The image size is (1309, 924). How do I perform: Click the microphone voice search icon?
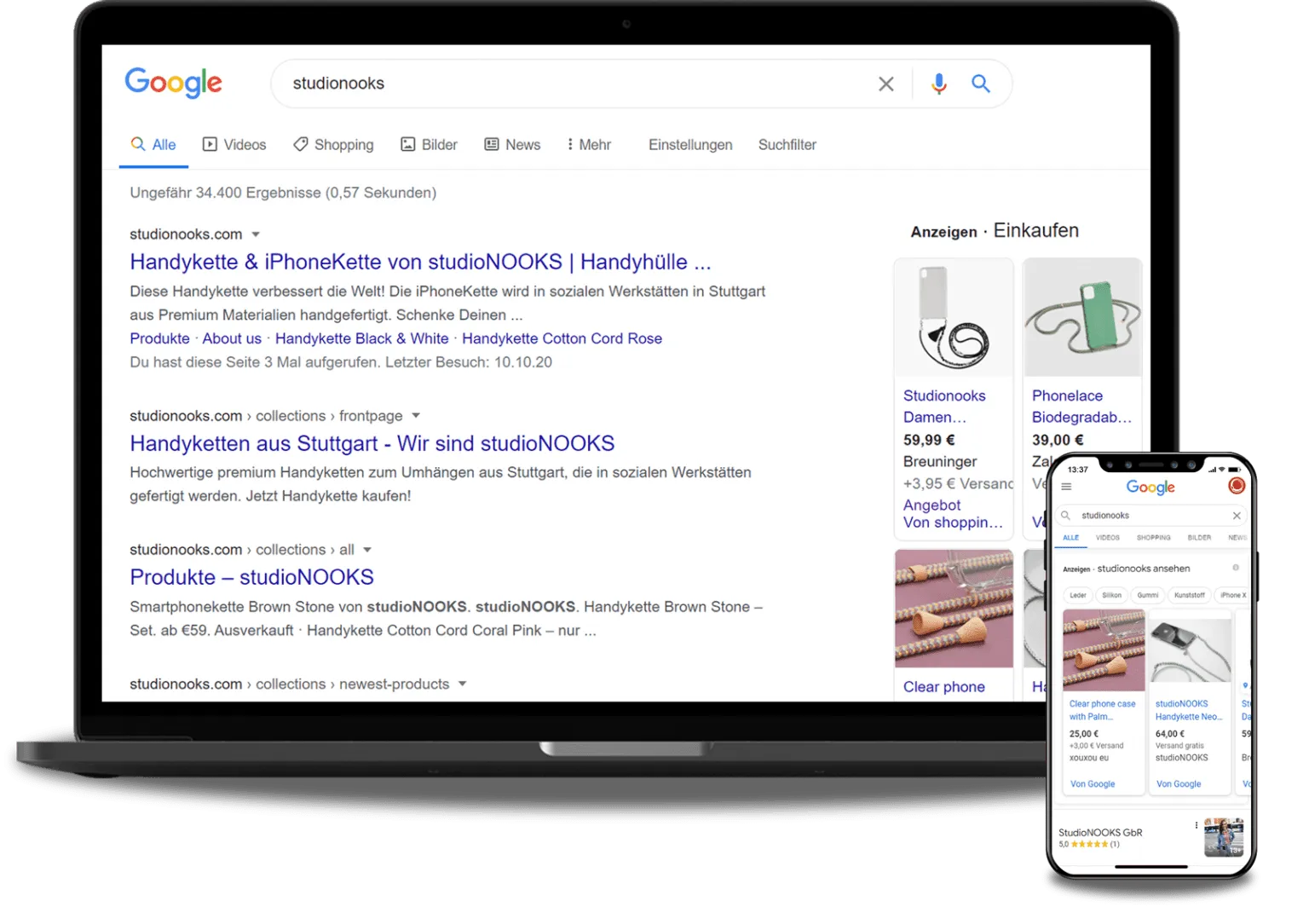(938, 84)
